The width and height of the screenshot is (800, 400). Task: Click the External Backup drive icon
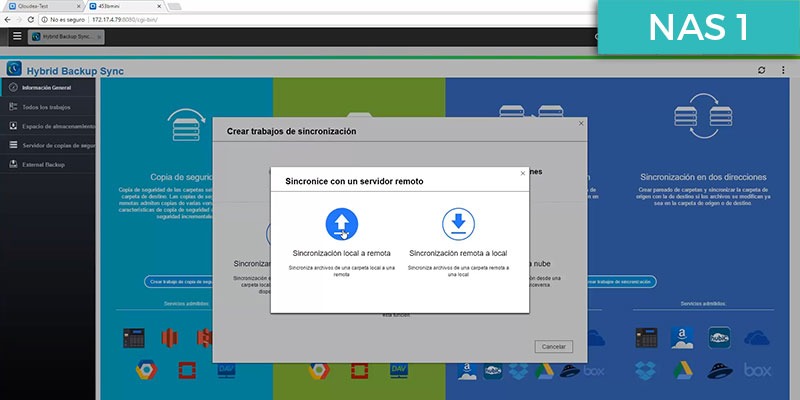point(13,165)
